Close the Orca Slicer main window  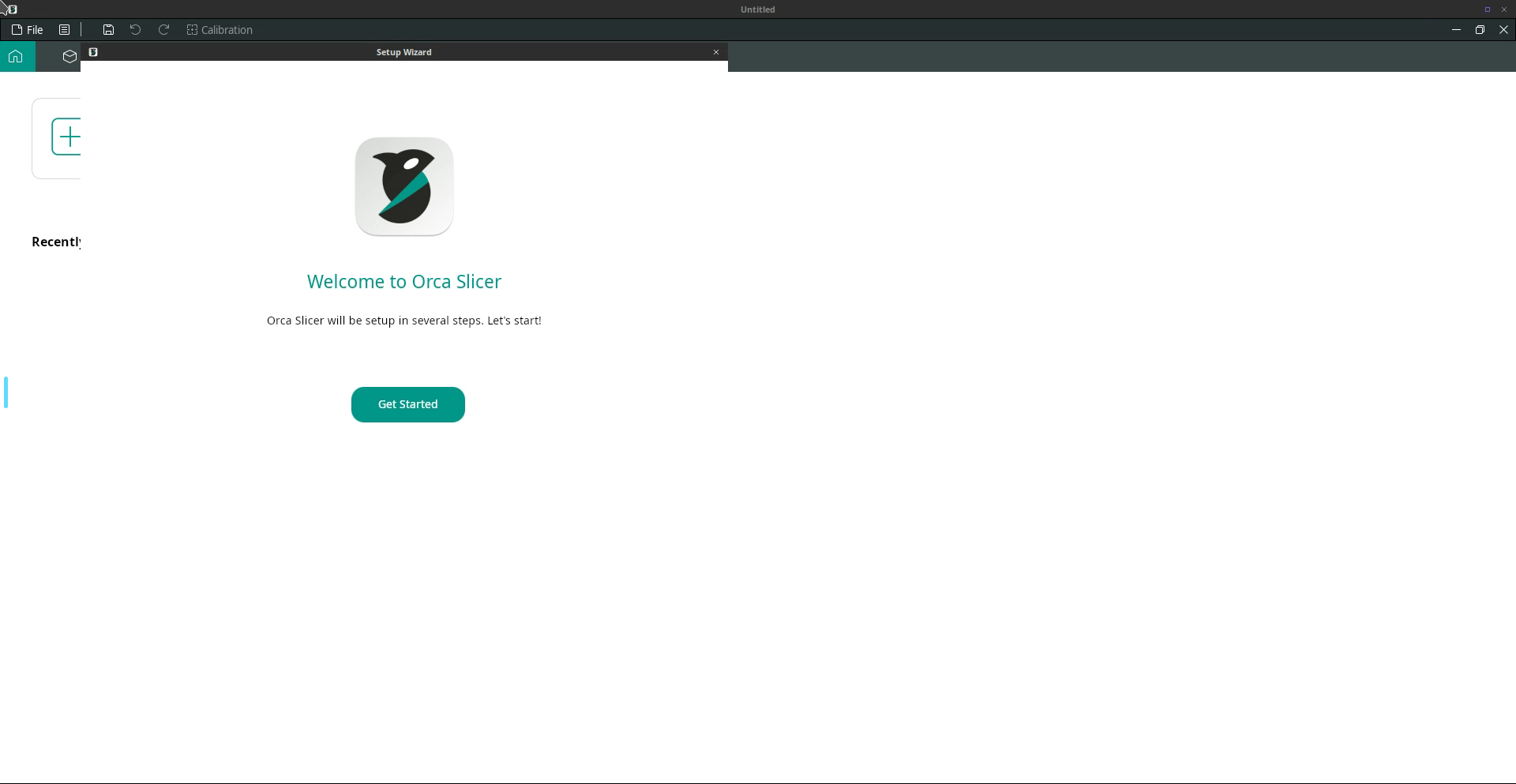pos(1503,30)
